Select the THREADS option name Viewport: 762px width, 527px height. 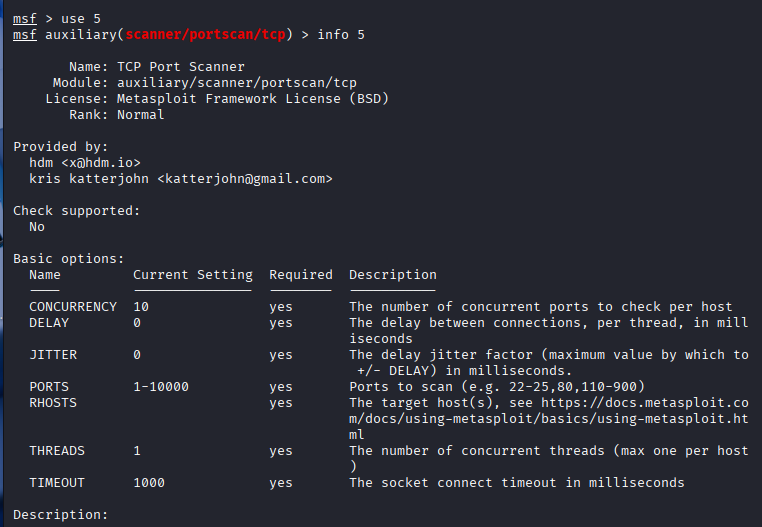point(56,451)
